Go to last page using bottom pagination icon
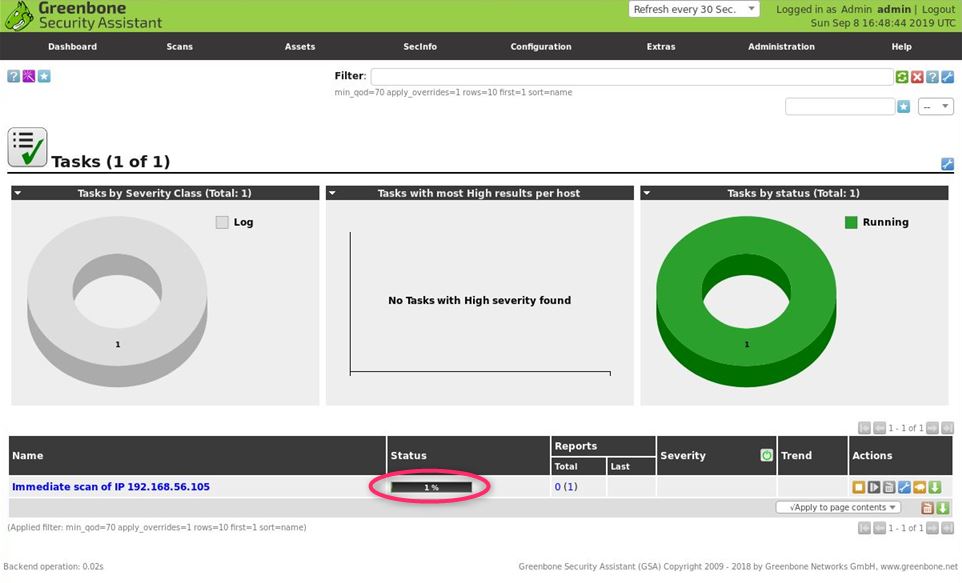962x583 pixels. (948, 528)
